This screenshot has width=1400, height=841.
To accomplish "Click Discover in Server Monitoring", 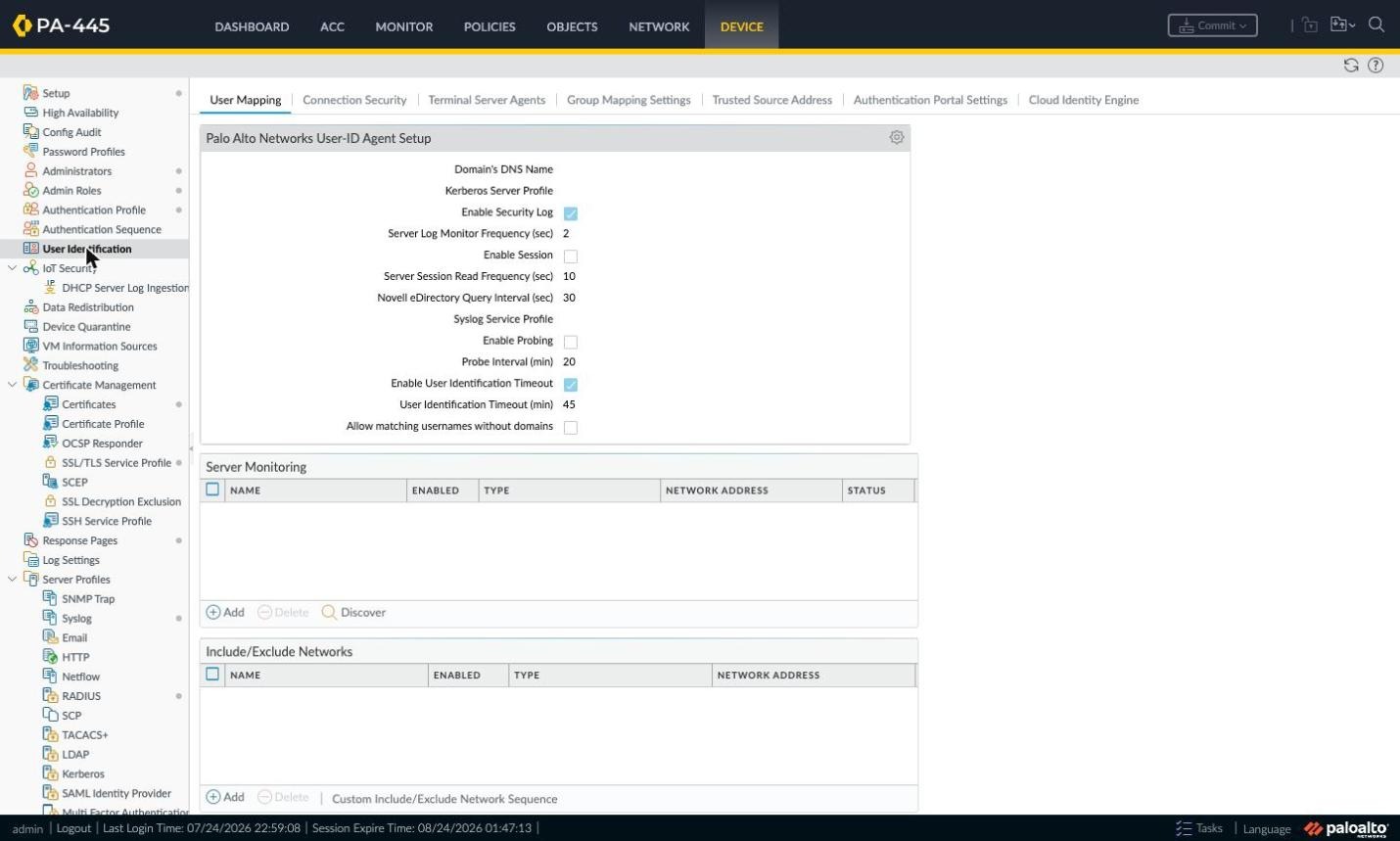I will click(x=353, y=612).
